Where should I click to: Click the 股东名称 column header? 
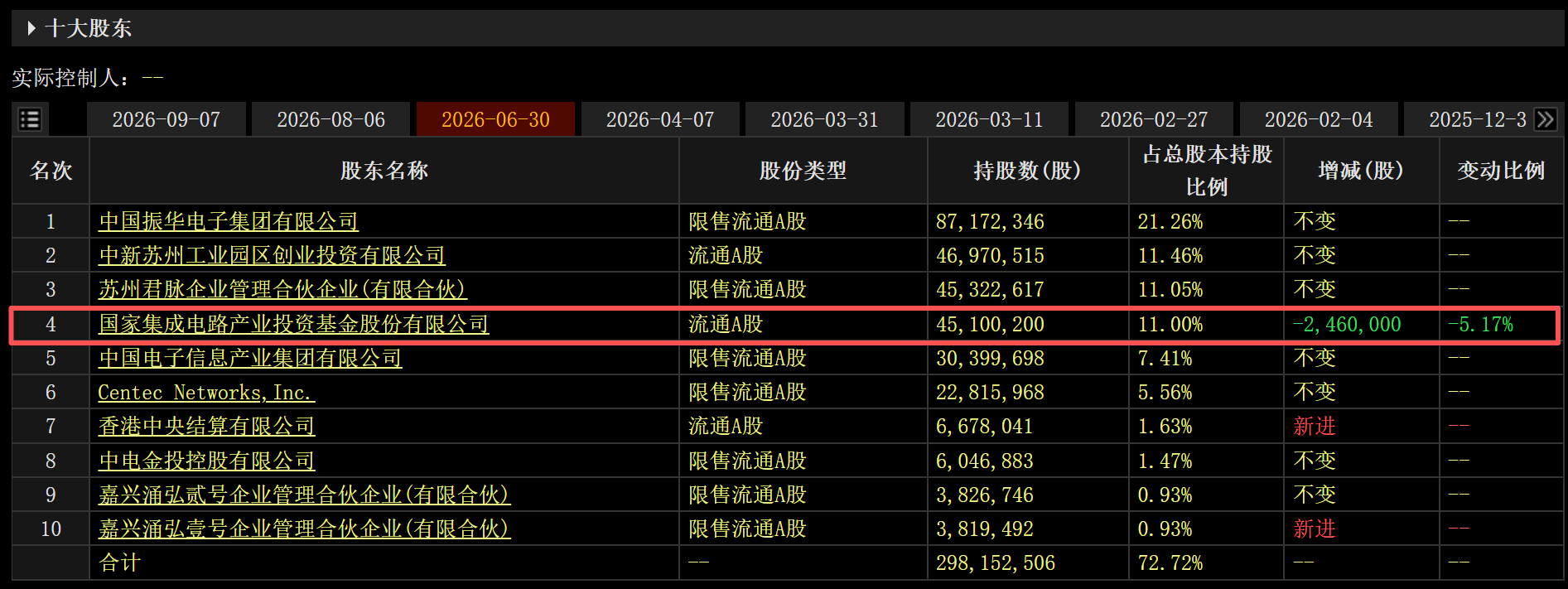click(x=384, y=171)
